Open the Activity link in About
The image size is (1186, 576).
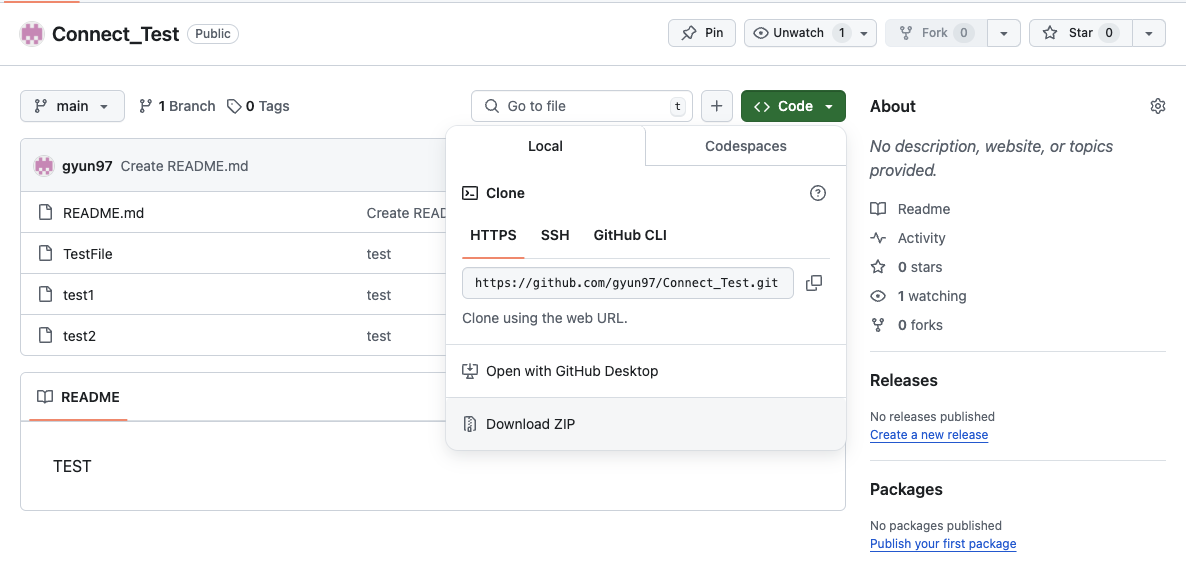908,238
